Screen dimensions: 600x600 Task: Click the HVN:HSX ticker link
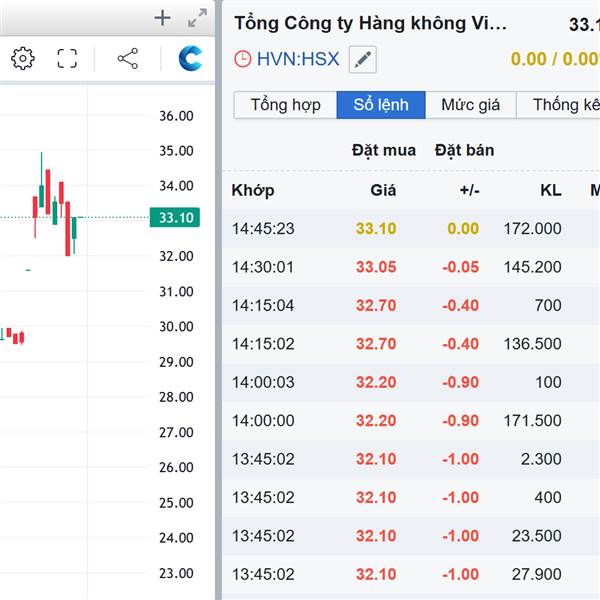[298, 59]
